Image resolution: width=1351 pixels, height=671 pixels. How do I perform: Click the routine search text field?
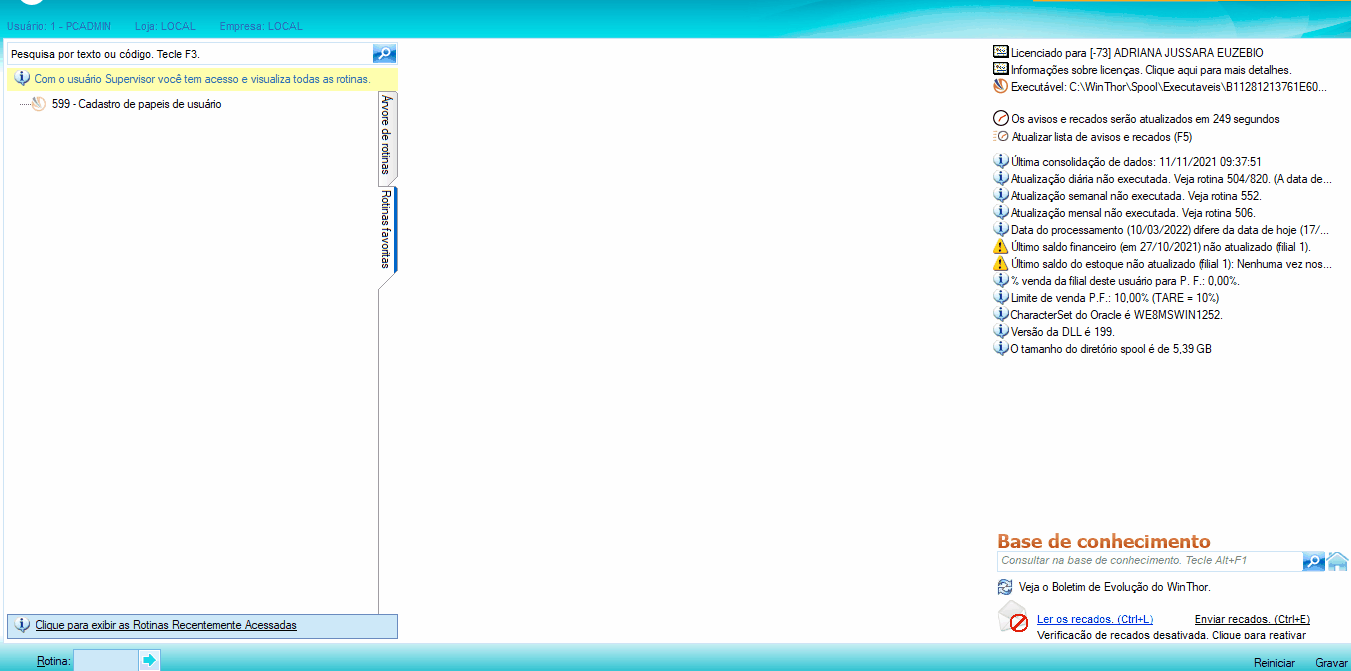point(190,53)
